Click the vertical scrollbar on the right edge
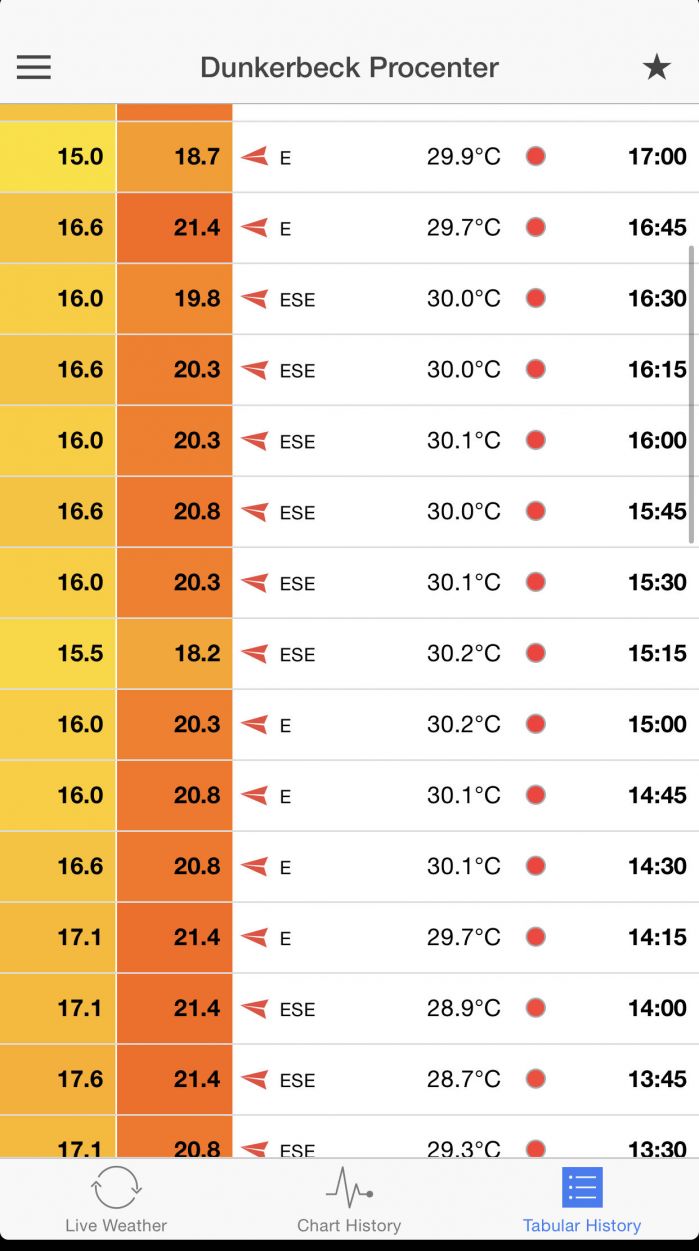This screenshot has width=699, height=1251. 692,394
